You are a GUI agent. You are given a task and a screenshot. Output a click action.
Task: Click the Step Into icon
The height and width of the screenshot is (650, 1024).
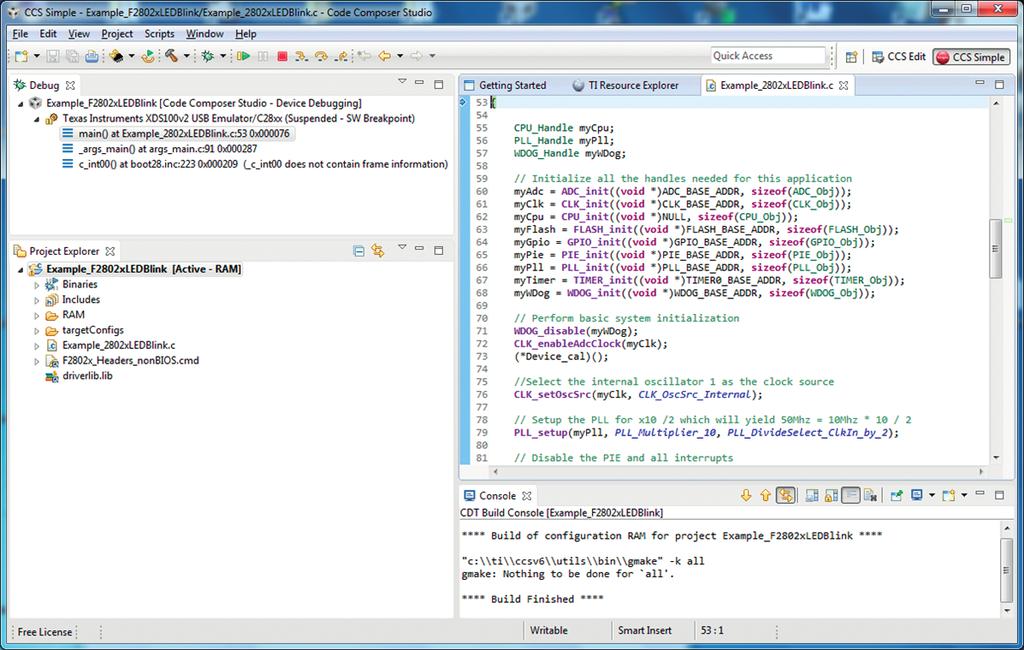coord(301,57)
